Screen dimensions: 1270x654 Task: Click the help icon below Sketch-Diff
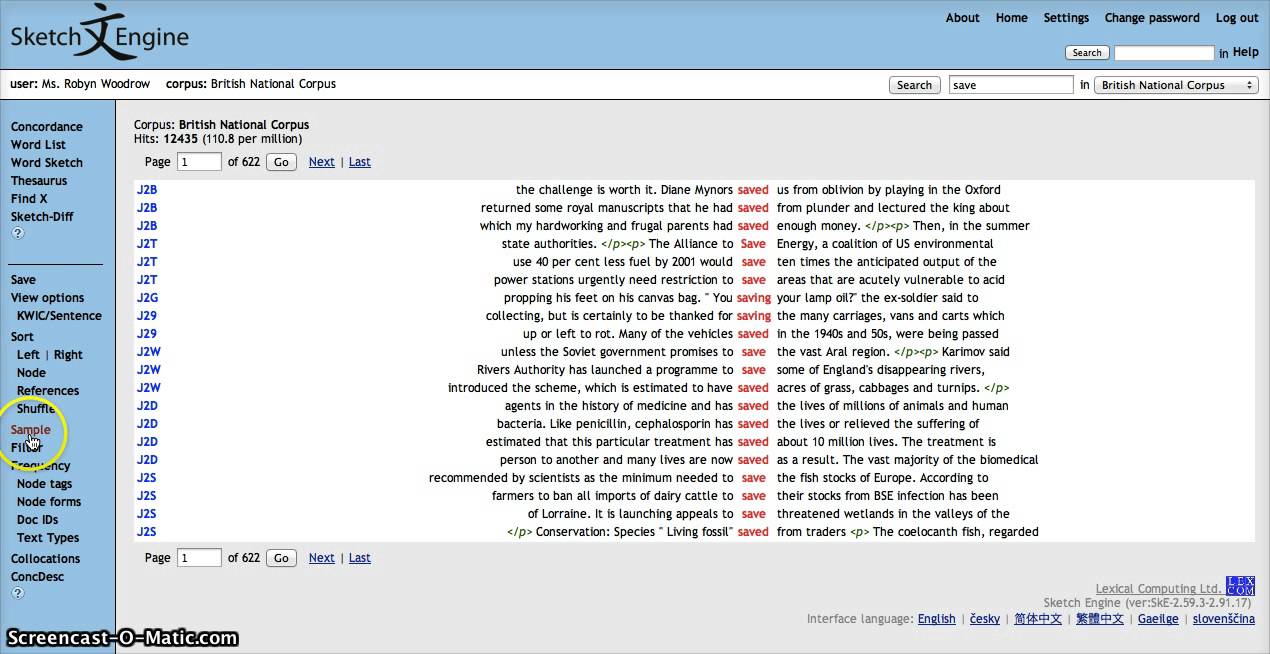pyautogui.click(x=17, y=234)
